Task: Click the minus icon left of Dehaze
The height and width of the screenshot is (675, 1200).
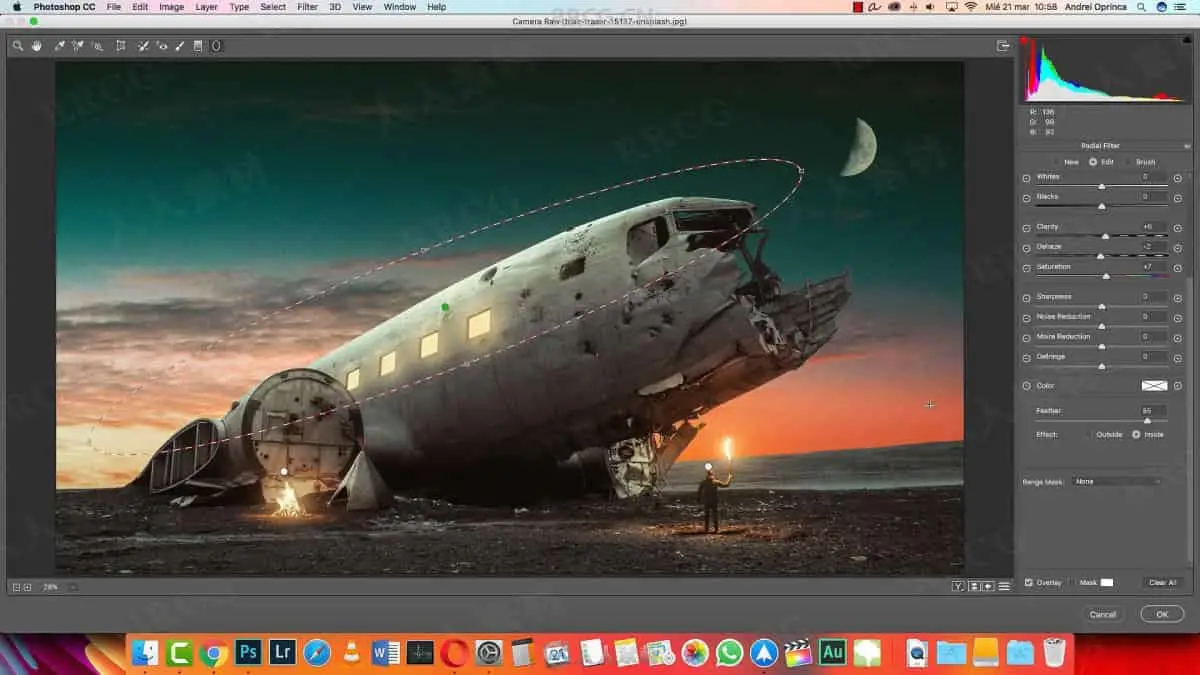Action: [1026, 247]
